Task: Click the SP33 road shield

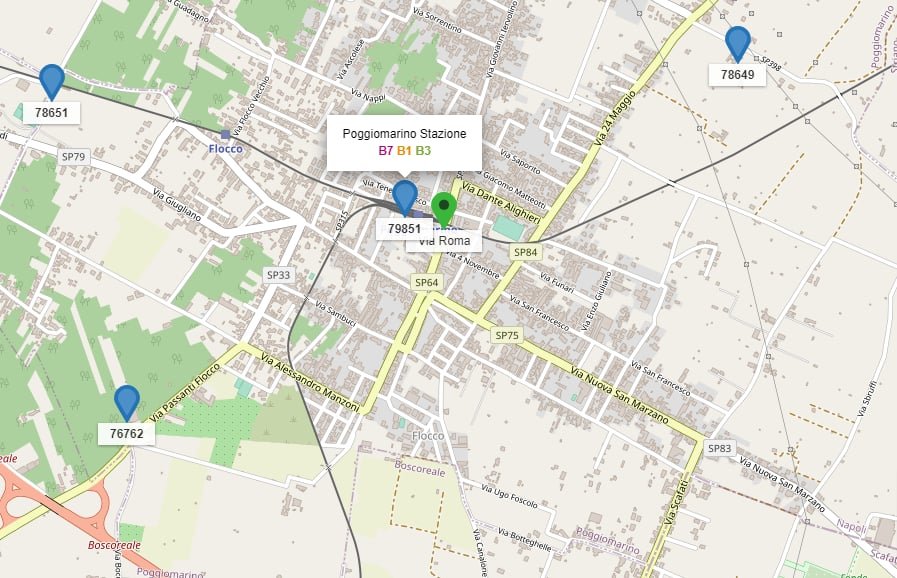Action: pos(279,275)
